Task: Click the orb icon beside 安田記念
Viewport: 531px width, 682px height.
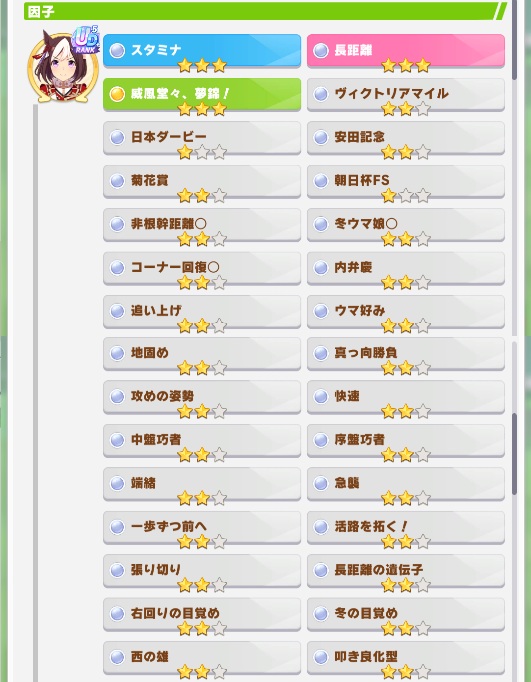Action: [x=321, y=137]
